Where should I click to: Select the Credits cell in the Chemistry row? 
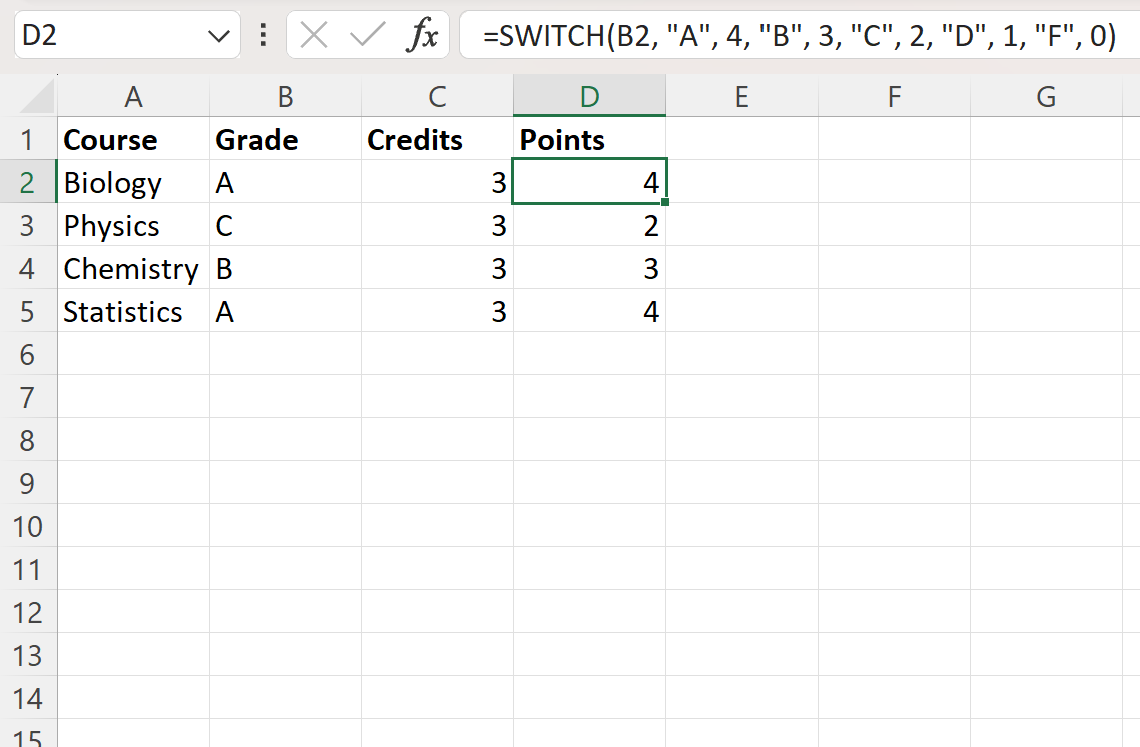coord(437,268)
